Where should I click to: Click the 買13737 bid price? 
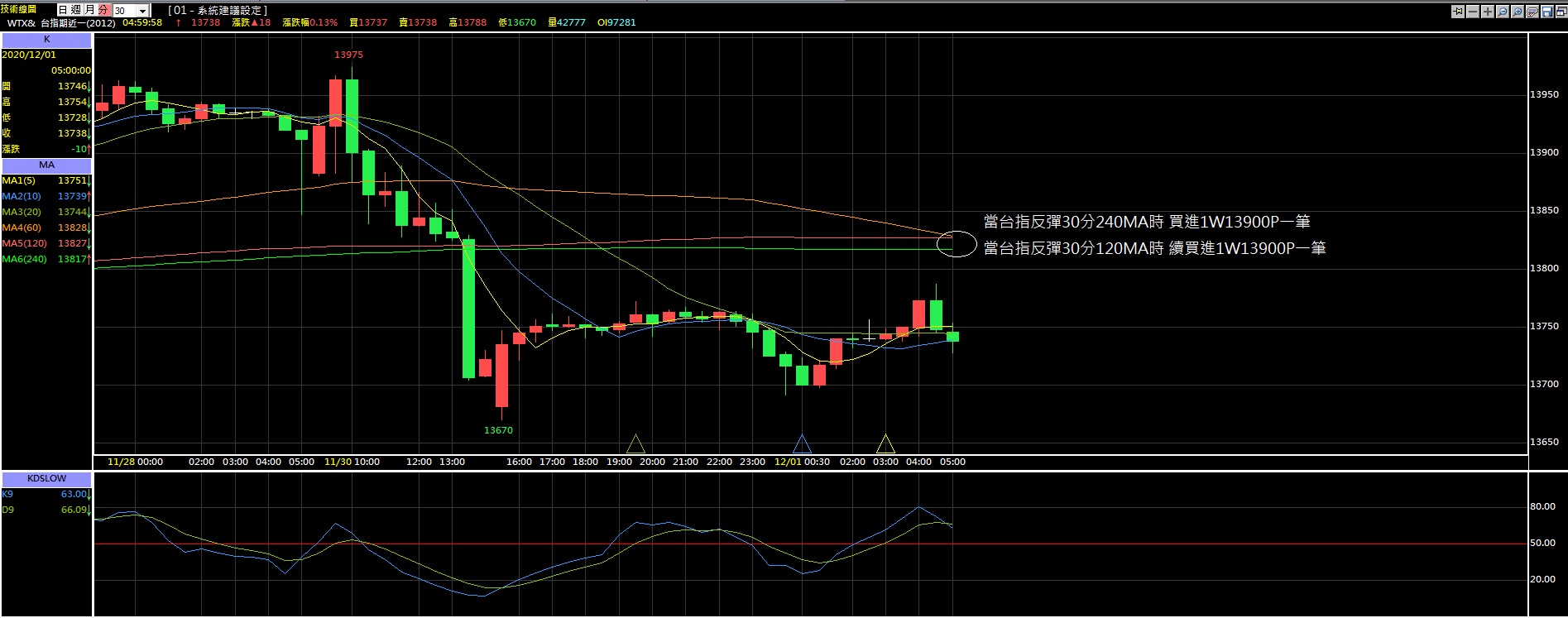pyautogui.click(x=368, y=22)
